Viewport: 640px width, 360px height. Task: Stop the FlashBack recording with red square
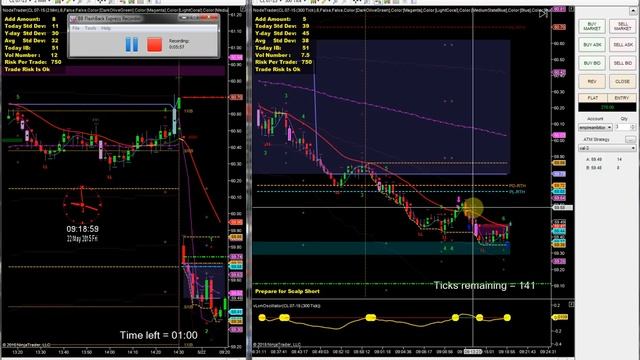coord(154,44)
